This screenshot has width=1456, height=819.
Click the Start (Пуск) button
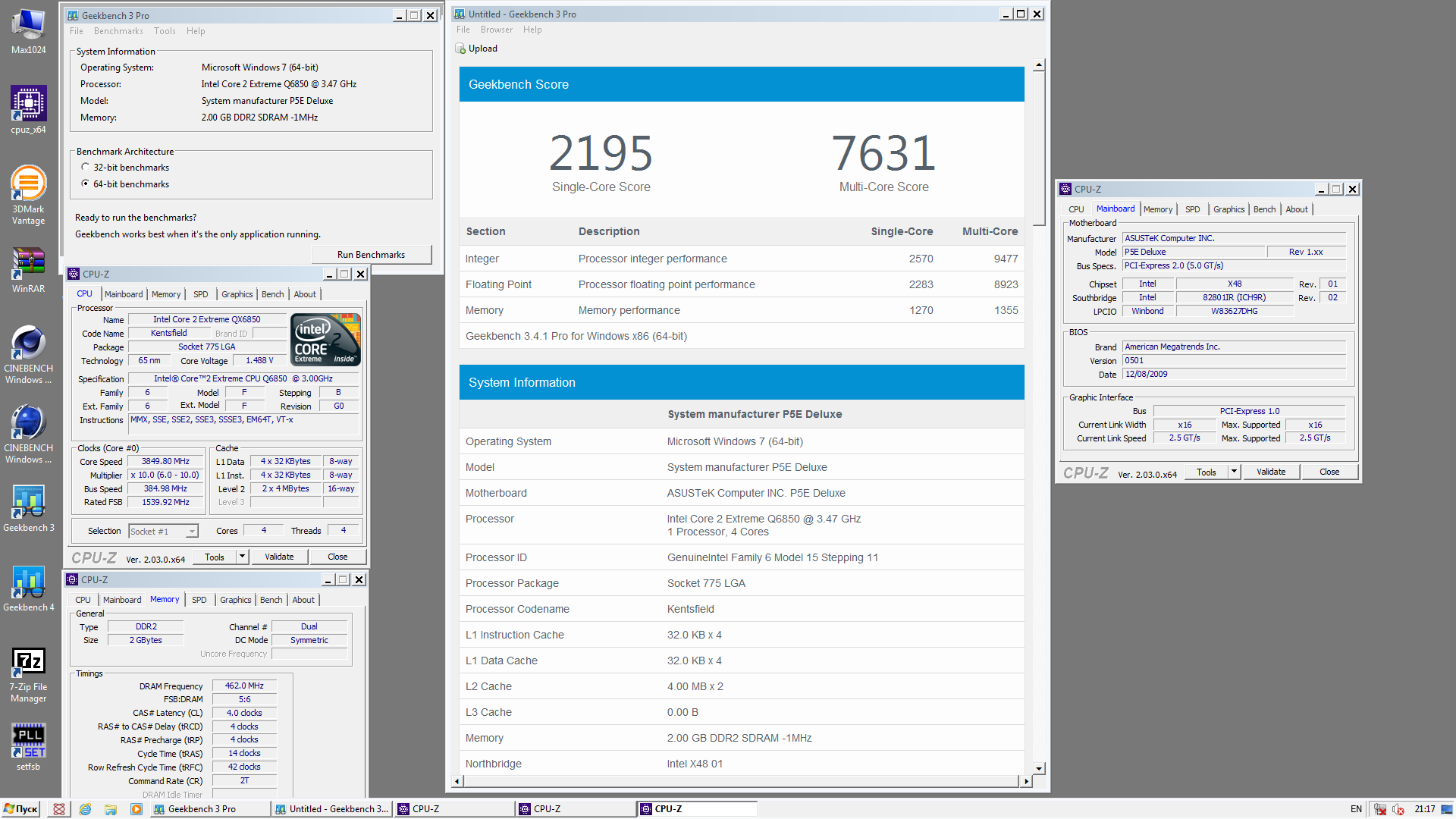(21, 809)
